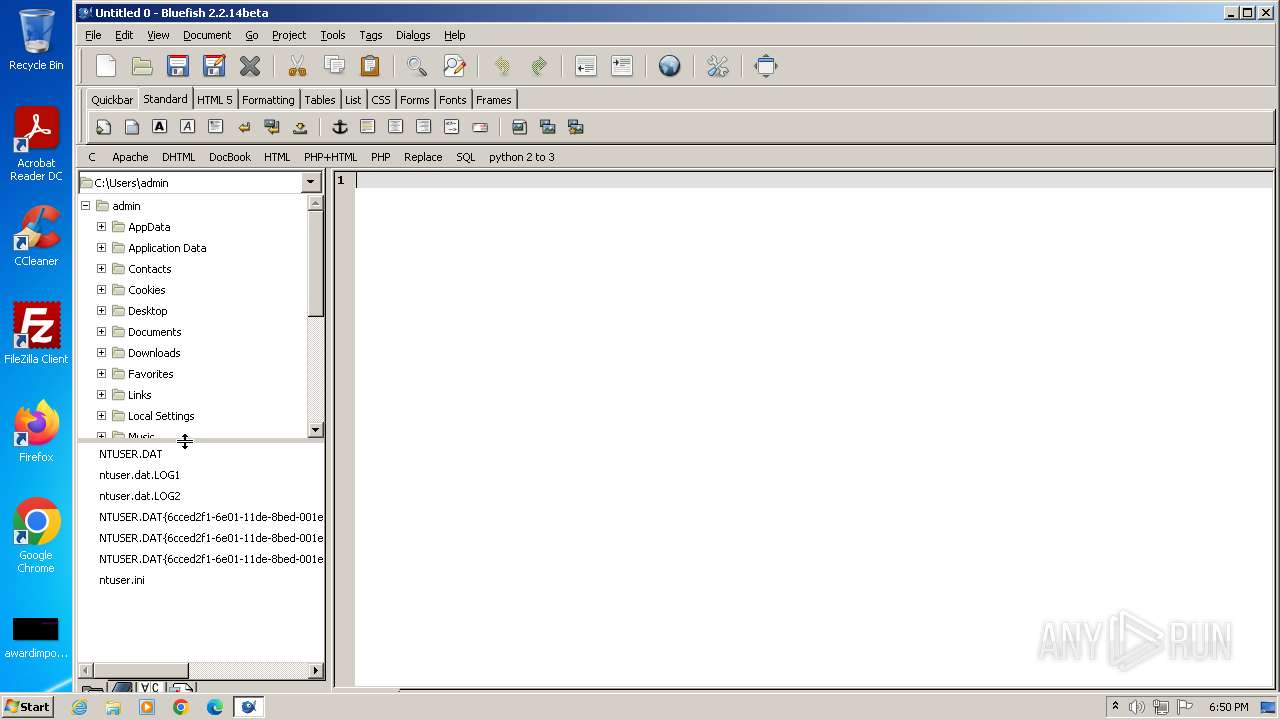The height and width of the screenshot is (720, 1280).
Task: Apply Italic tag icon
Action: click(x=187, y=127)
